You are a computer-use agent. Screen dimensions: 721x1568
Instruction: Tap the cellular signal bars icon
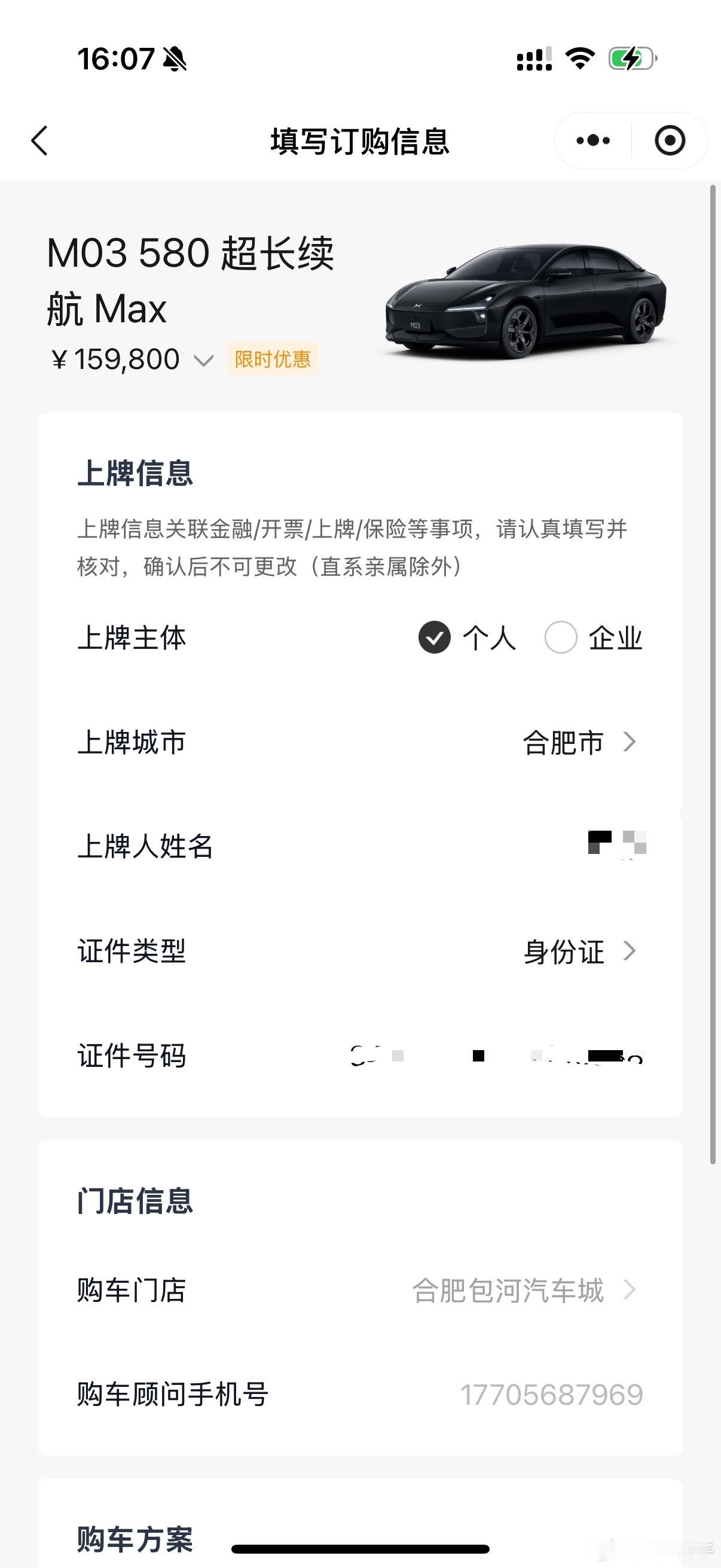coord(534,59)
